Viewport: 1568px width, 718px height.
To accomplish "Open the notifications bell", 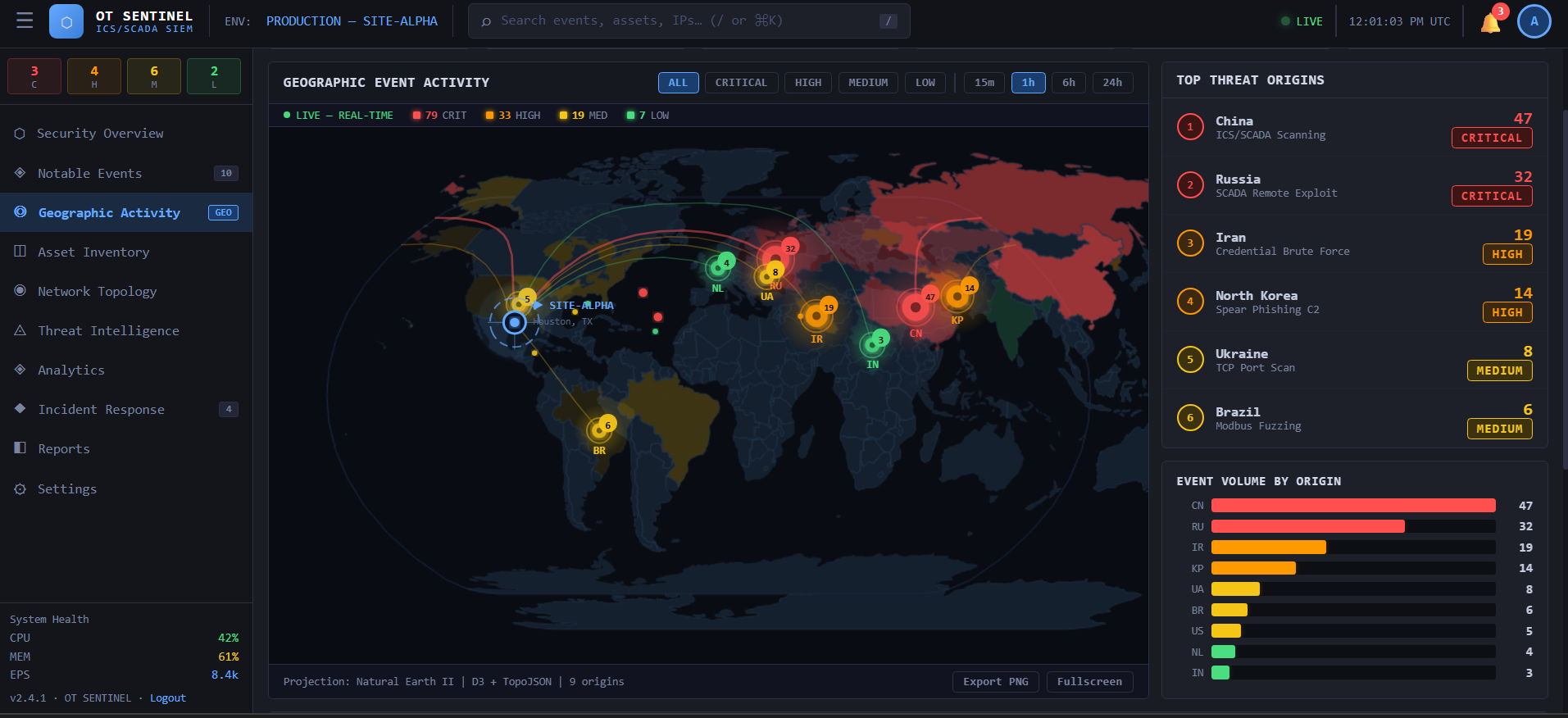I will [1491, 22].
